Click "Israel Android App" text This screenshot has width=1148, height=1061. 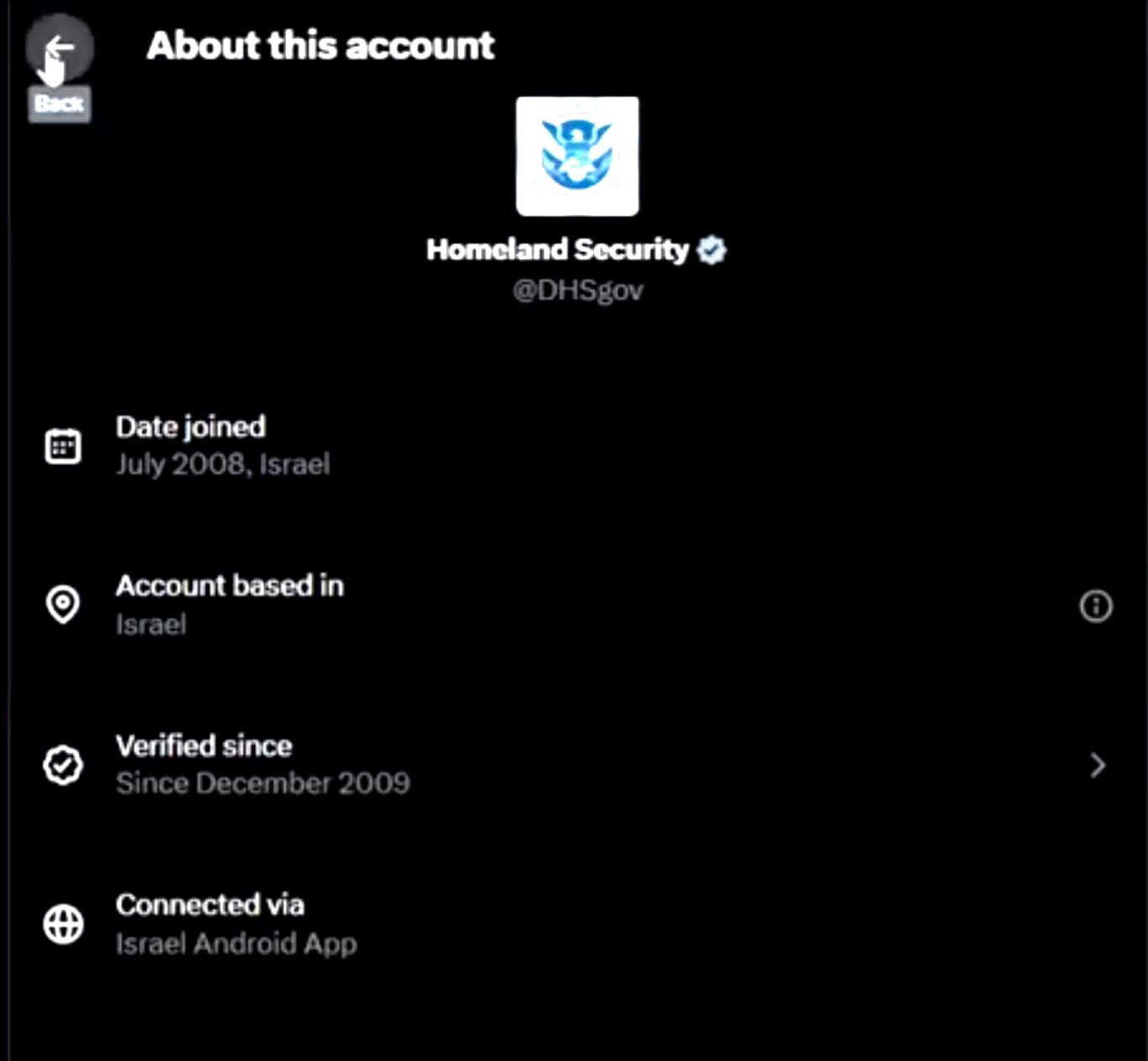pyautogui.click(x=236, y=943)
